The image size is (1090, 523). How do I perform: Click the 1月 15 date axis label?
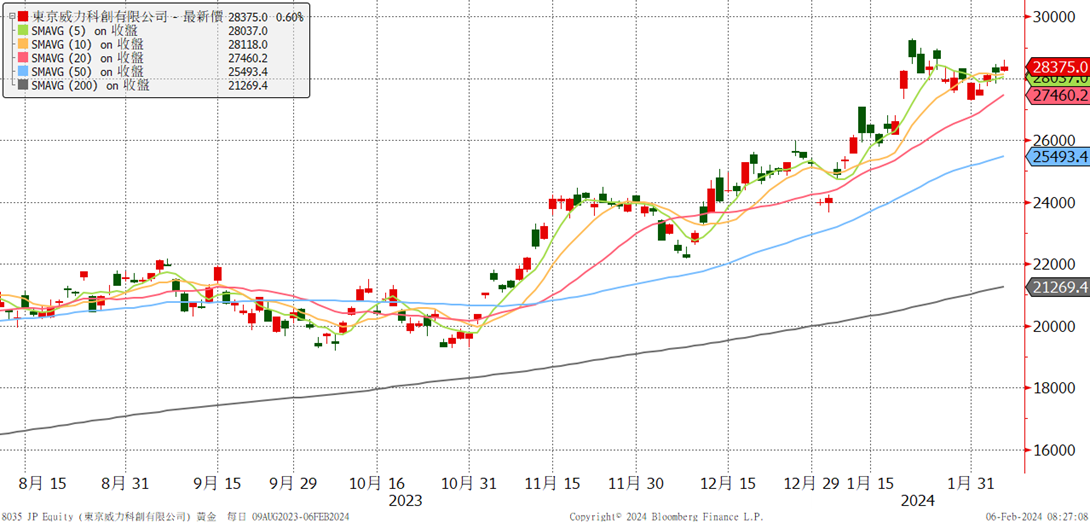(x=868, y=483)
